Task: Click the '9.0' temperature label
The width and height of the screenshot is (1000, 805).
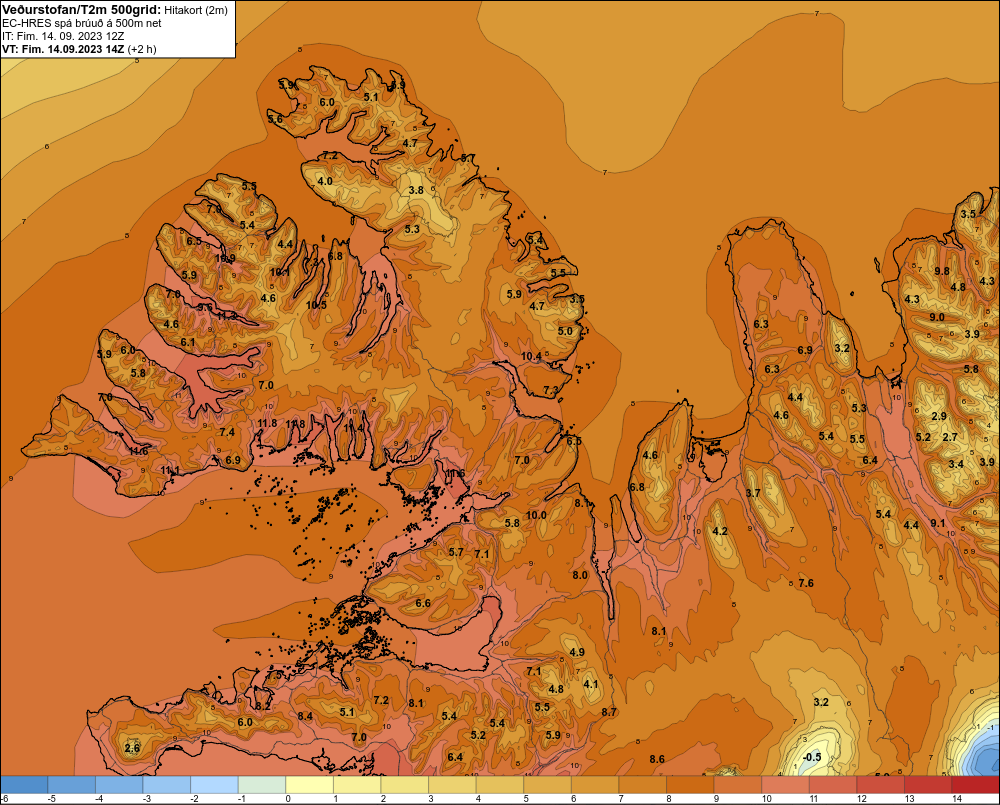Action: [937, 317]
